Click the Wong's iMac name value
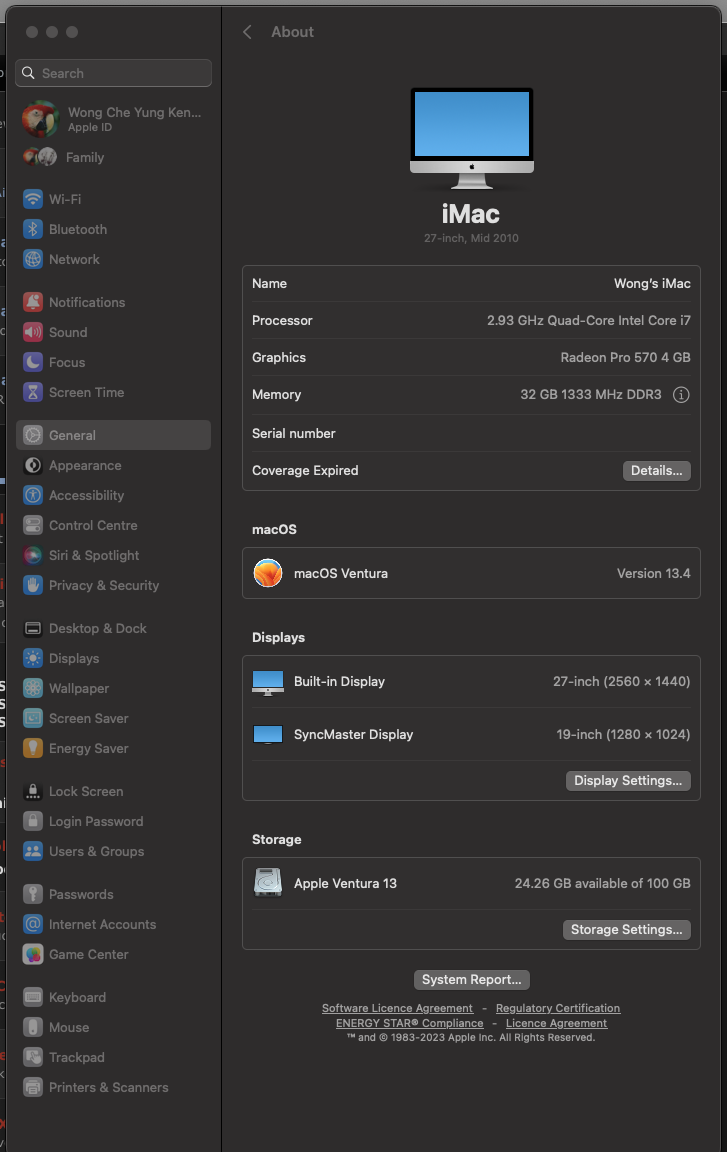Viewport: 727px width, 1152px height. [x=652, y=284]
